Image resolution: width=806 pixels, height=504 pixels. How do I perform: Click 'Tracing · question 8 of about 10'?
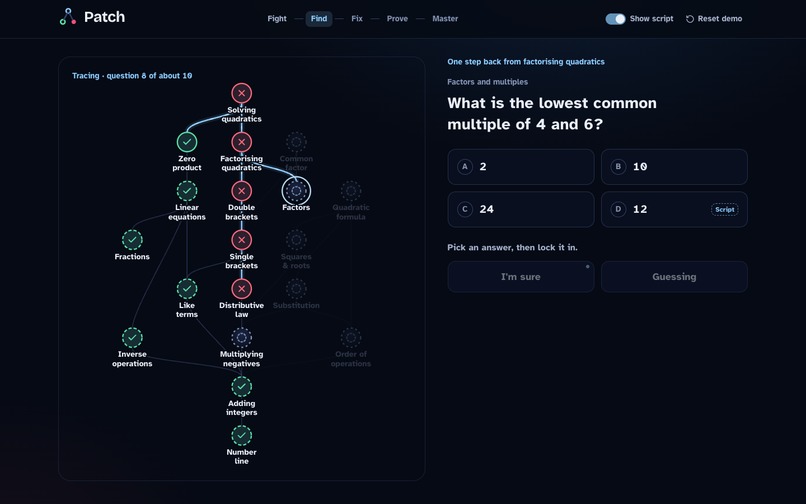[132, 76]
